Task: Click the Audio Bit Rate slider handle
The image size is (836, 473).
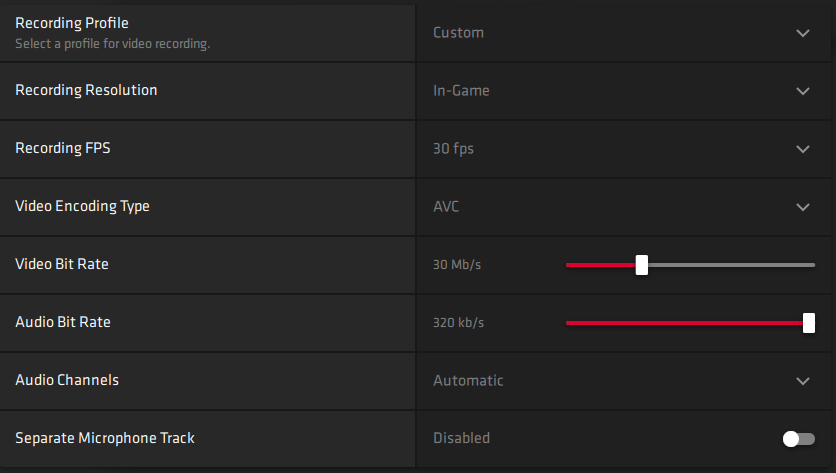Action: click(x=809, y=323)
